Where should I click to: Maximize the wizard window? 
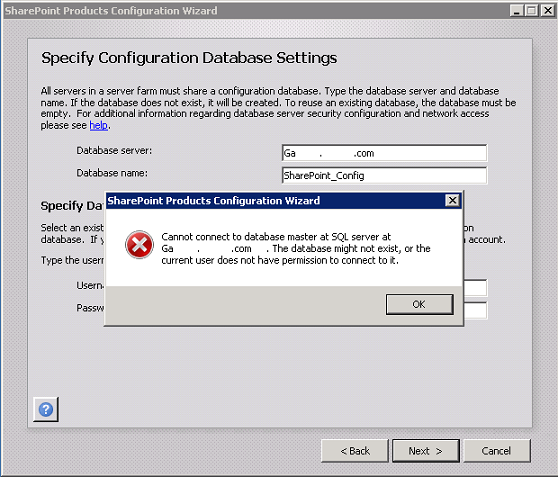(532, 11)
